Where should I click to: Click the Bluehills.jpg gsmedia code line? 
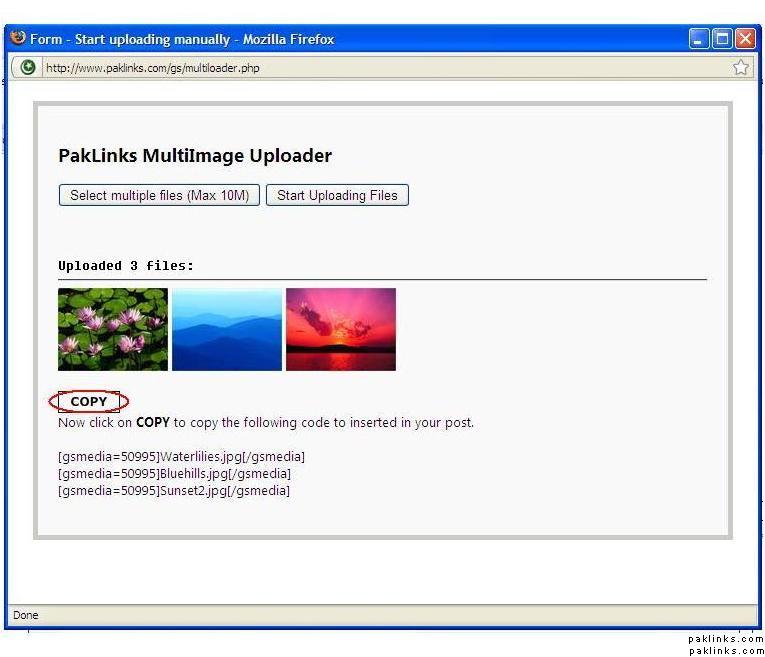click(x=174, y=474)
